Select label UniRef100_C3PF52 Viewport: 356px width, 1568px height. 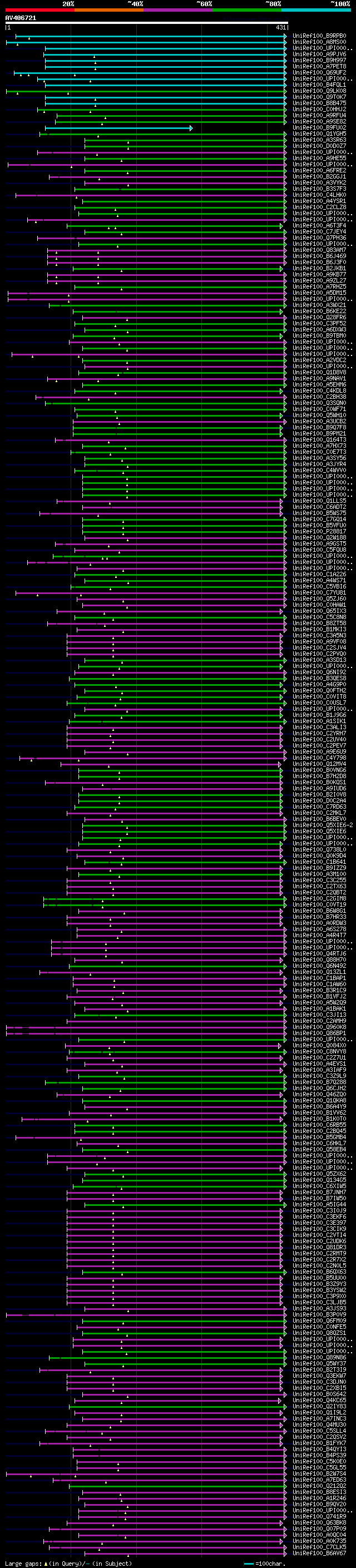319,323
